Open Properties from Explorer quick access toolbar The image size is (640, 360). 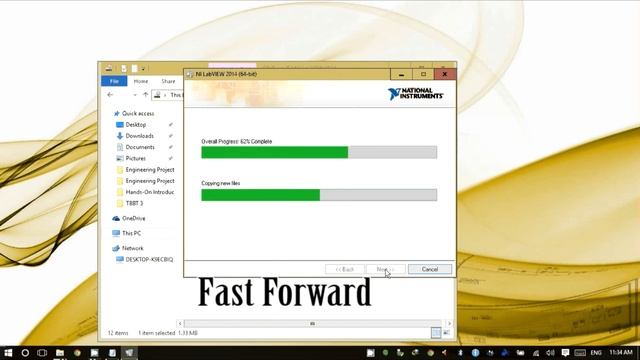pos(124,69)
